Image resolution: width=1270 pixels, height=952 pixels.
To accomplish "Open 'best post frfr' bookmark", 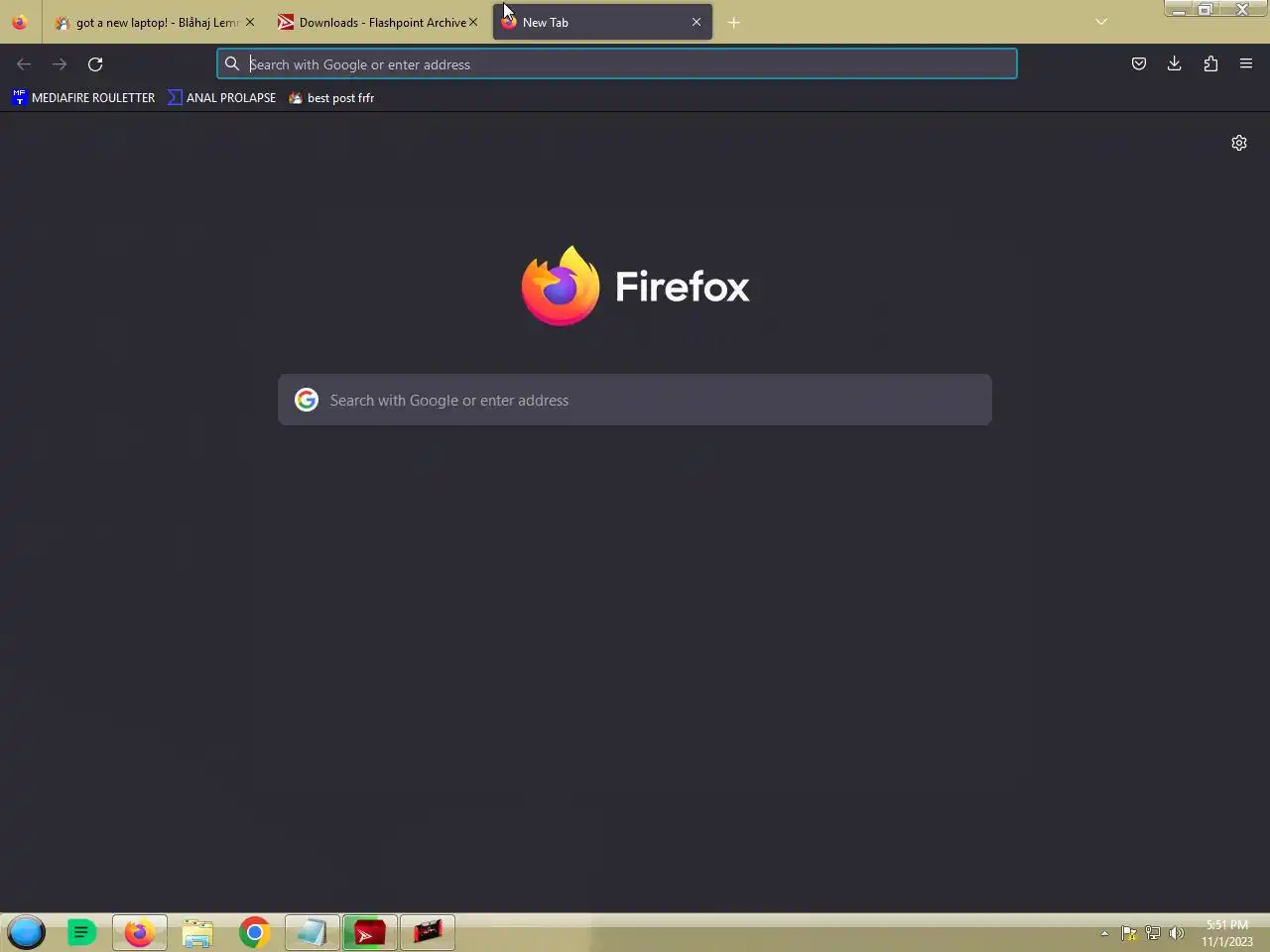I will [331, 98].
